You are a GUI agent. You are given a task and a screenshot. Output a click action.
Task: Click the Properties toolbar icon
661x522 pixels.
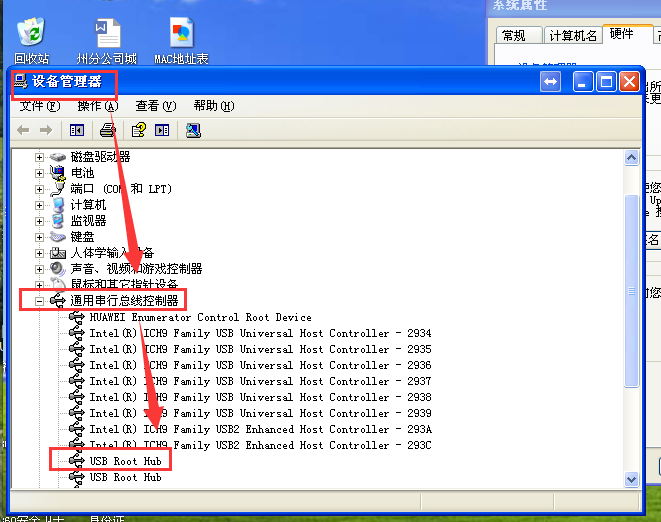pos(139,130)
